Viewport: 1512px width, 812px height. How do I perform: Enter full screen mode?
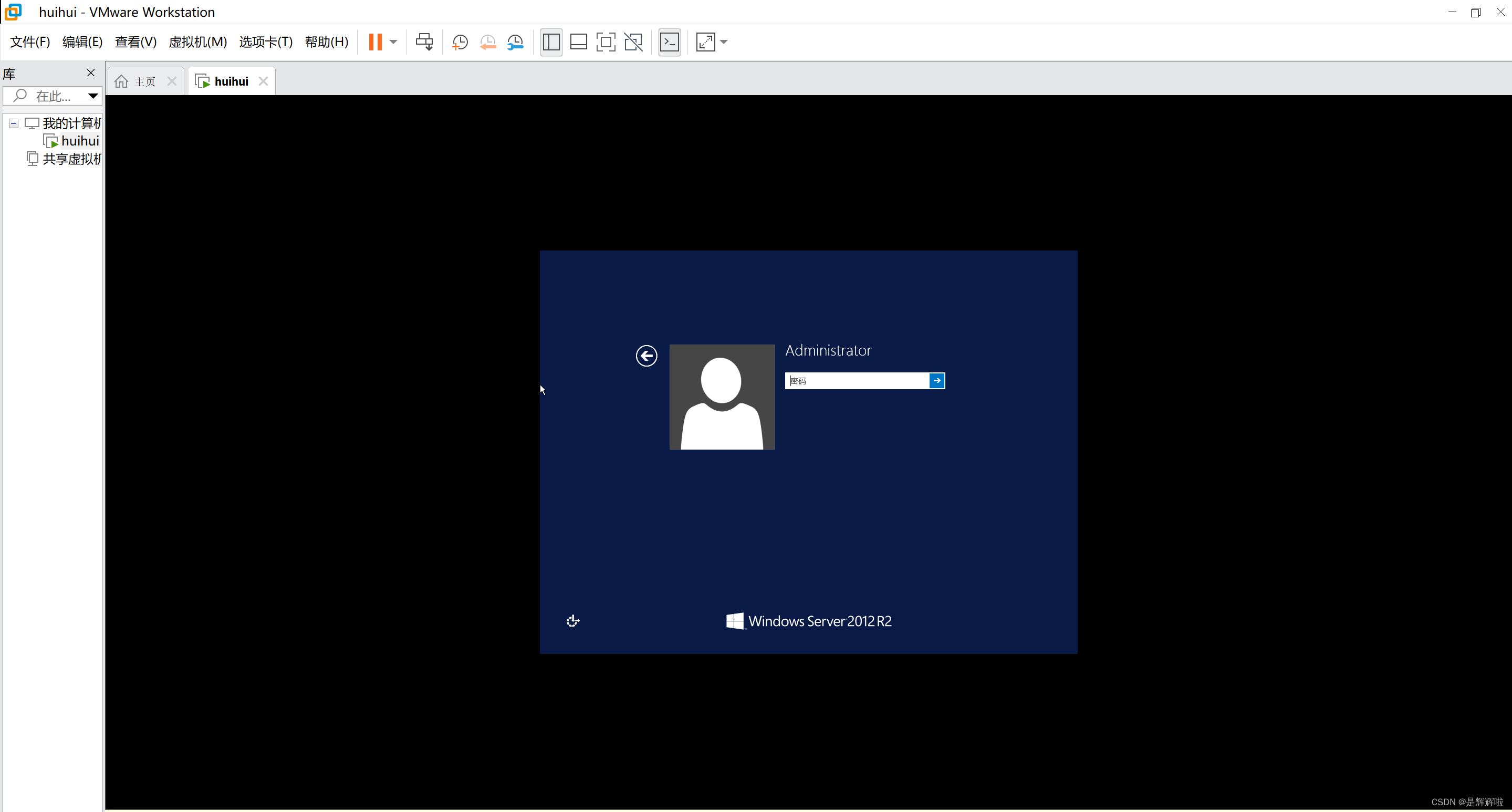pos(605,41)
